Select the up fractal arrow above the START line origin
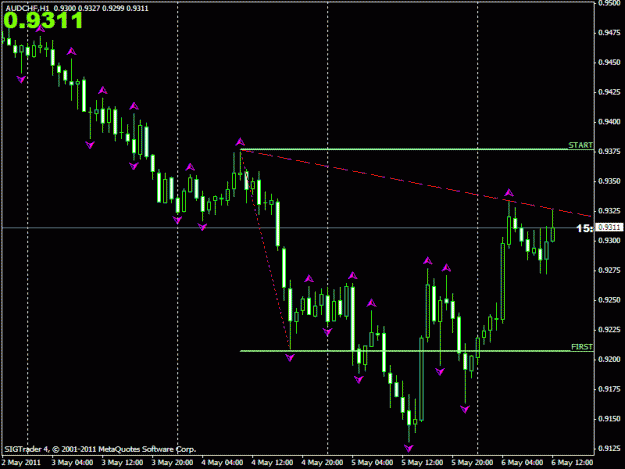This screenshot has height=469, width=625. 240,142
